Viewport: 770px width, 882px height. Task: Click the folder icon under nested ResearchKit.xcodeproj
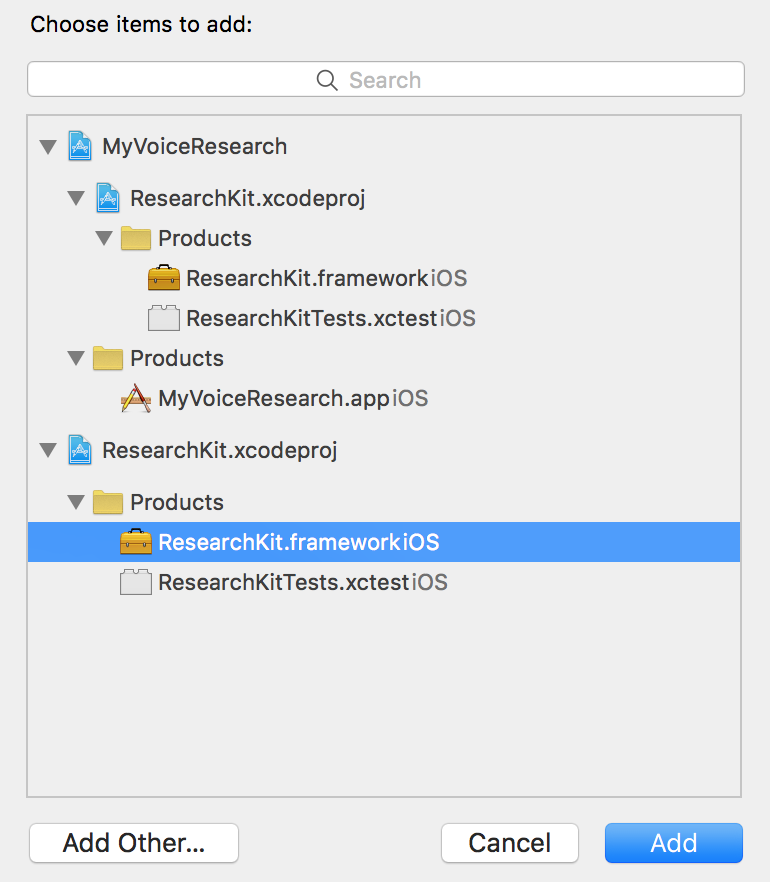(x=136, y=238)
